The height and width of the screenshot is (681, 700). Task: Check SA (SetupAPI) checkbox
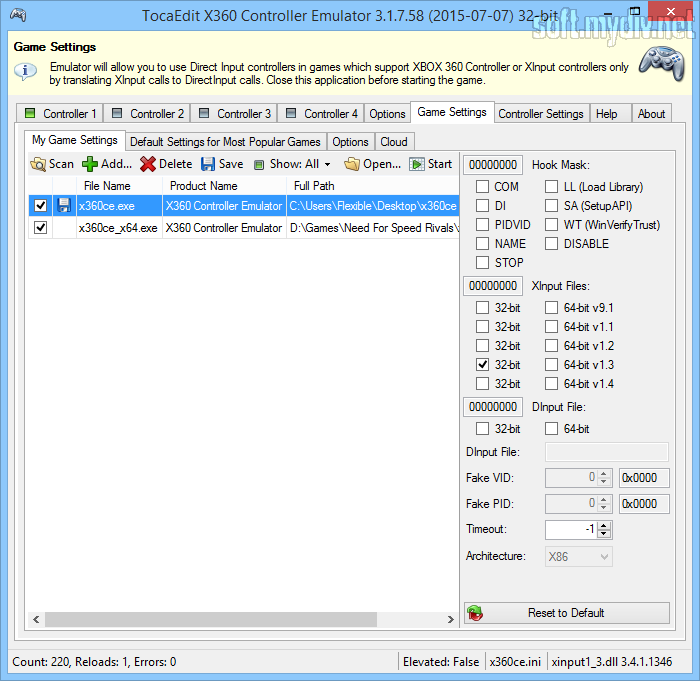pos(551,205)
